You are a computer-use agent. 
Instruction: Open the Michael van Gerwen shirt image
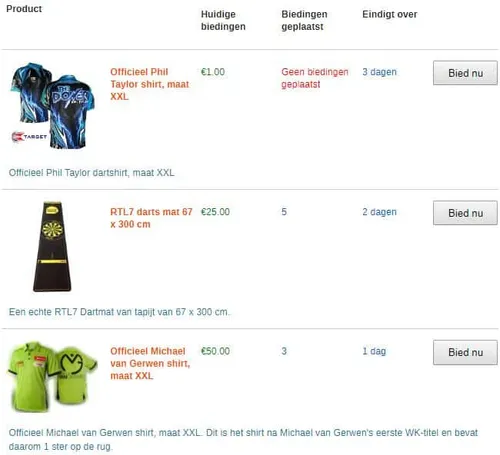(52, 377)
